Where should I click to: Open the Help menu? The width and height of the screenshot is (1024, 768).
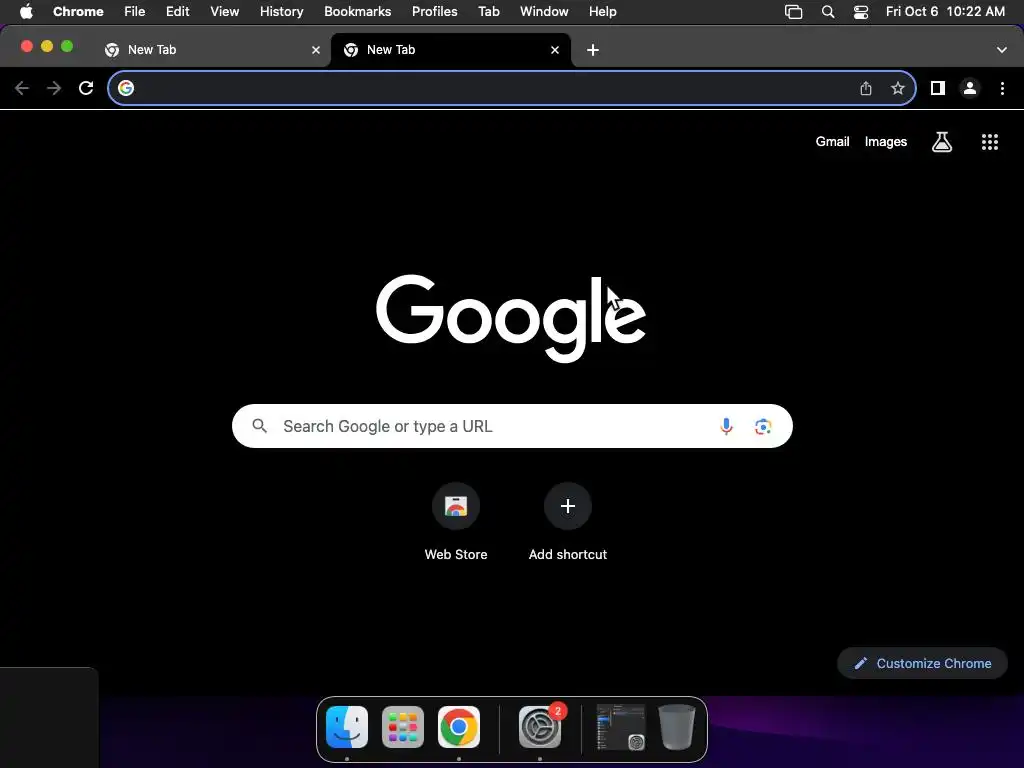point(603,12)
